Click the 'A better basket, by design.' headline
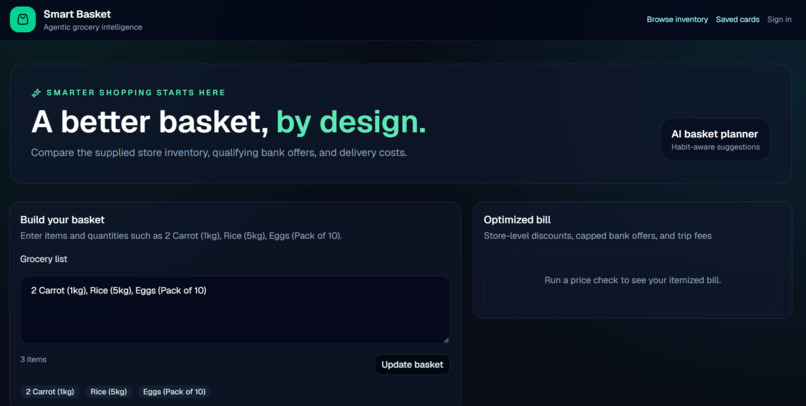 (x=229, y=122)
